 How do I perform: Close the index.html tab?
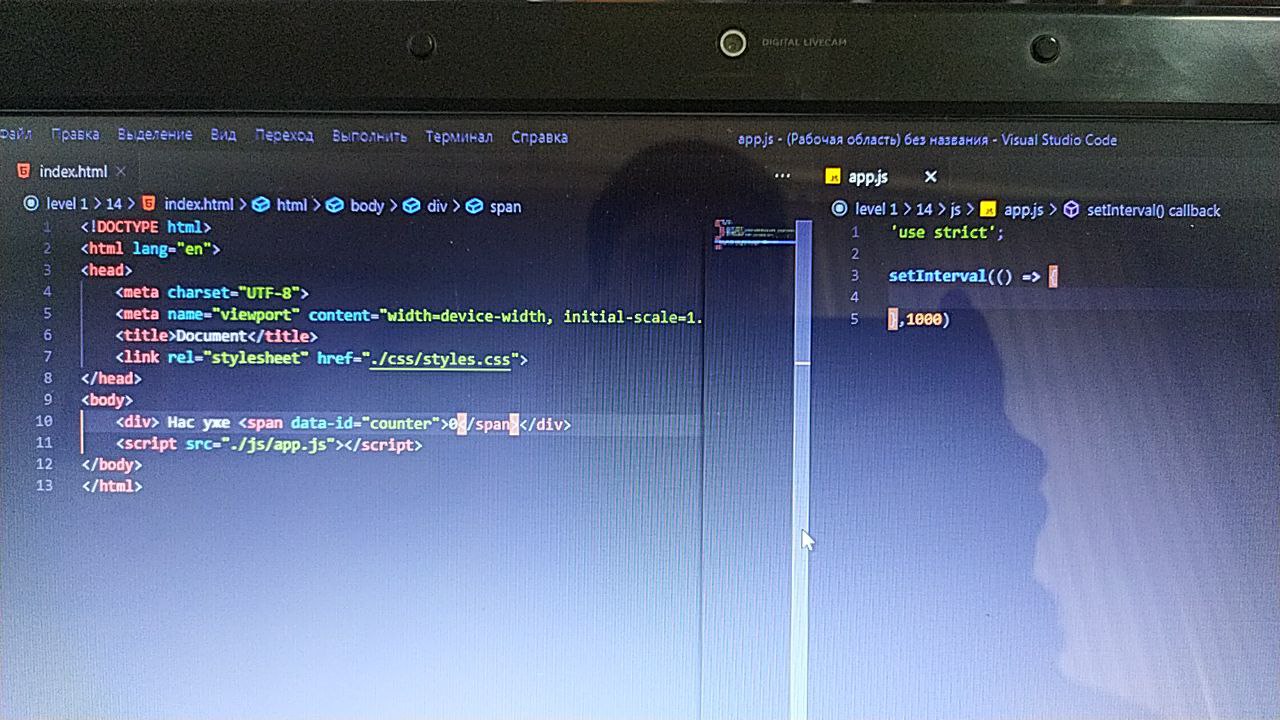(x=121, y=172)
